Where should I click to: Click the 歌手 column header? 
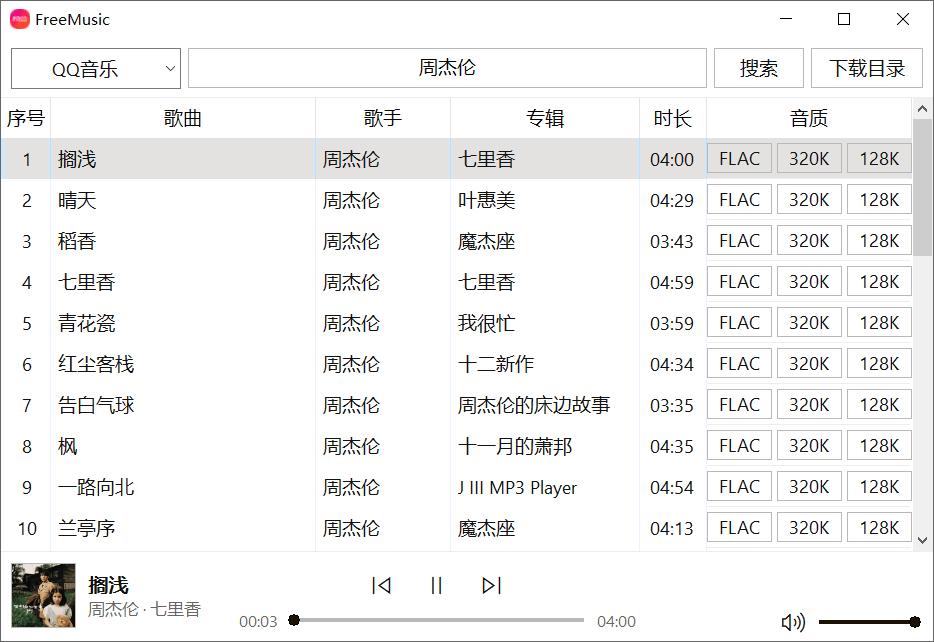383,118
